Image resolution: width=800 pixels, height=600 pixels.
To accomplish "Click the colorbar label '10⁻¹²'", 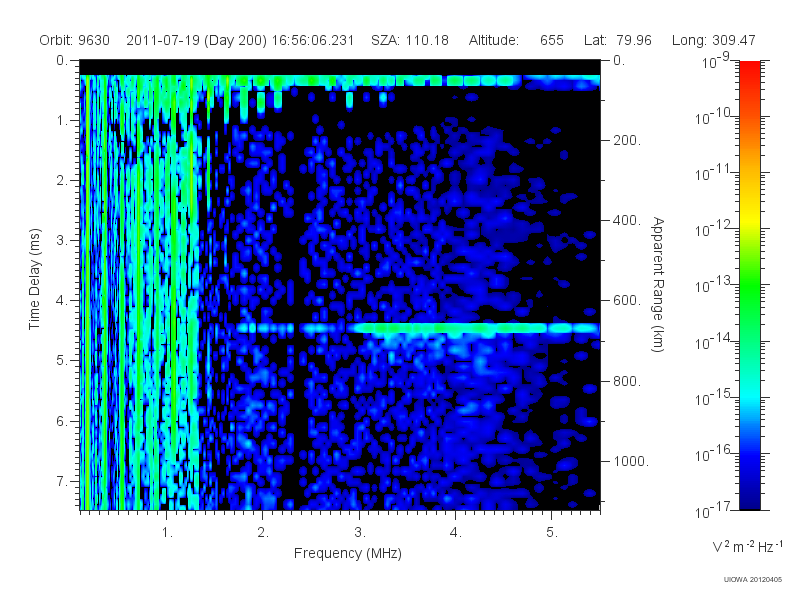I will (x=715, y=229).
